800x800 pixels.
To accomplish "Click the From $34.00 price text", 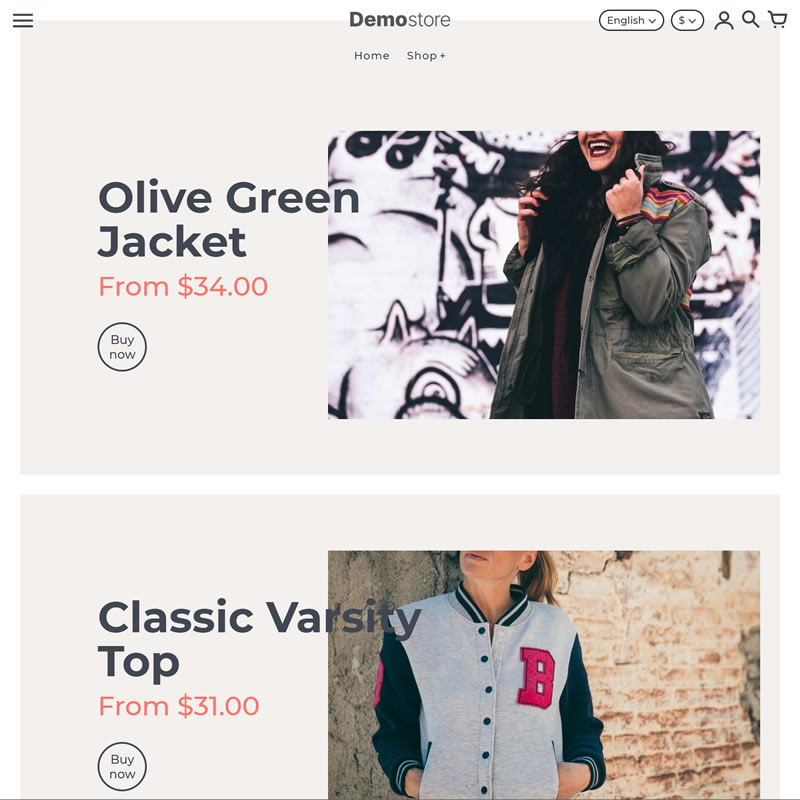I will click(183, 286).
